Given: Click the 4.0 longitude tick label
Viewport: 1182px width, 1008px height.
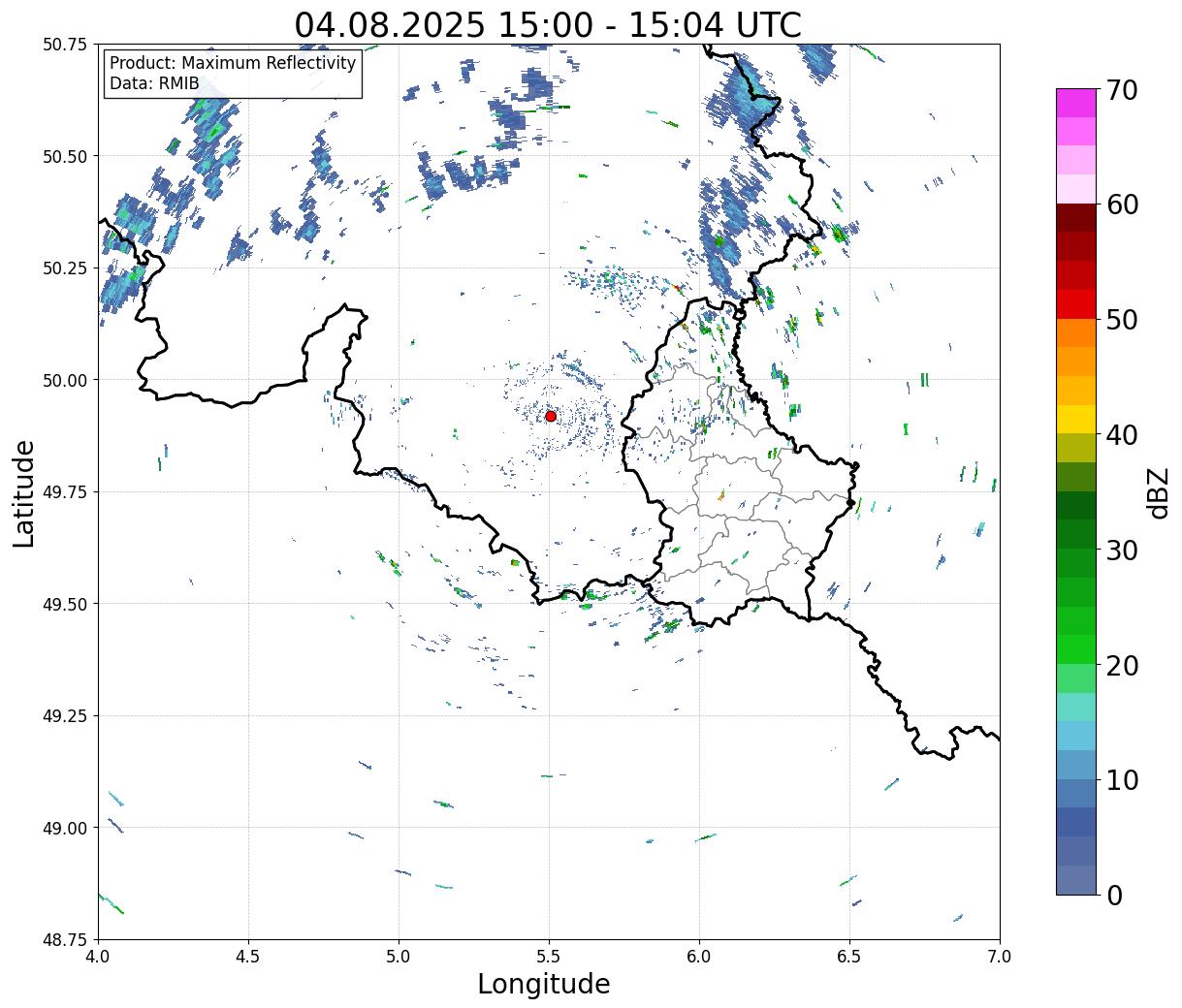Looking at the screenshot, I should click(98, 957).
